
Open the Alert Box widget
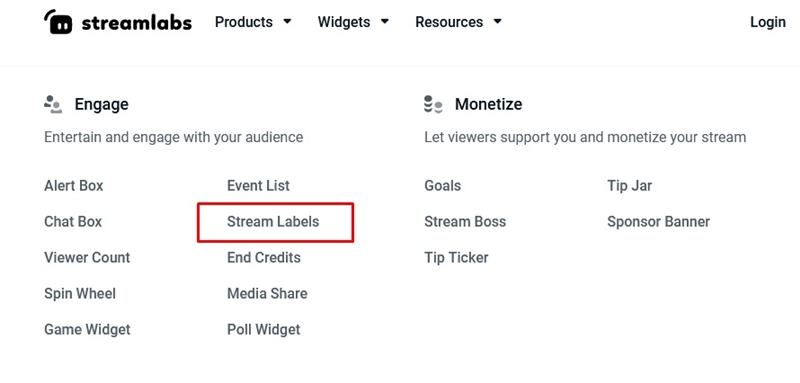[73, 186]
